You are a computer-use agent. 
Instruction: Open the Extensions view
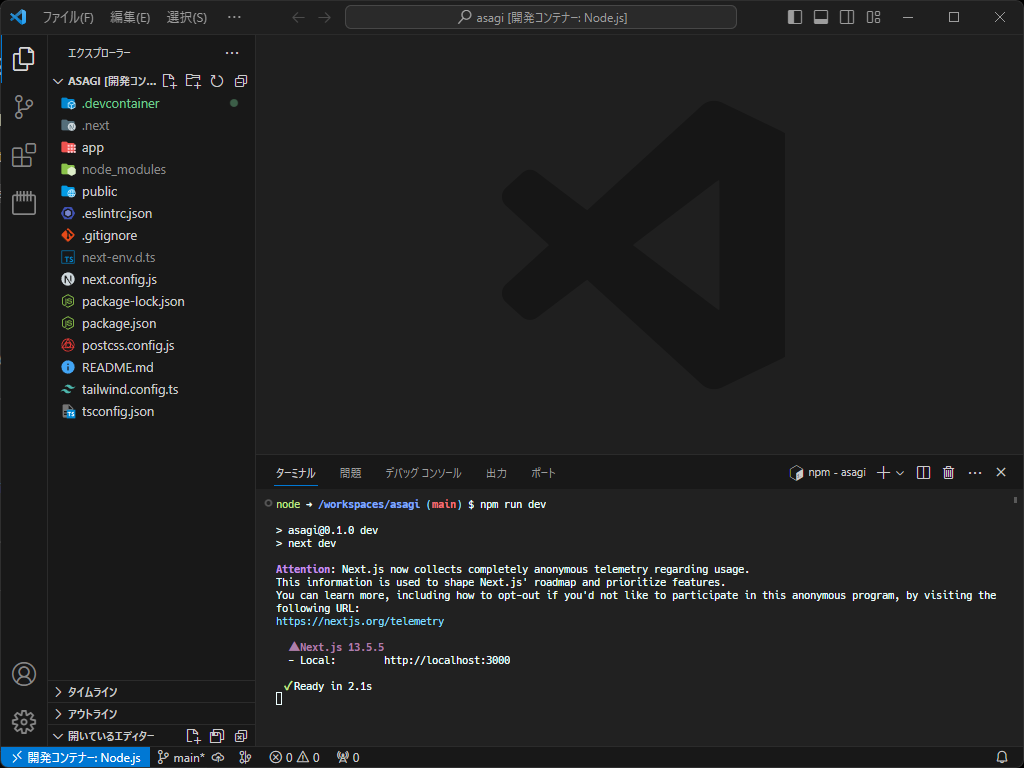tap(24, 155)
